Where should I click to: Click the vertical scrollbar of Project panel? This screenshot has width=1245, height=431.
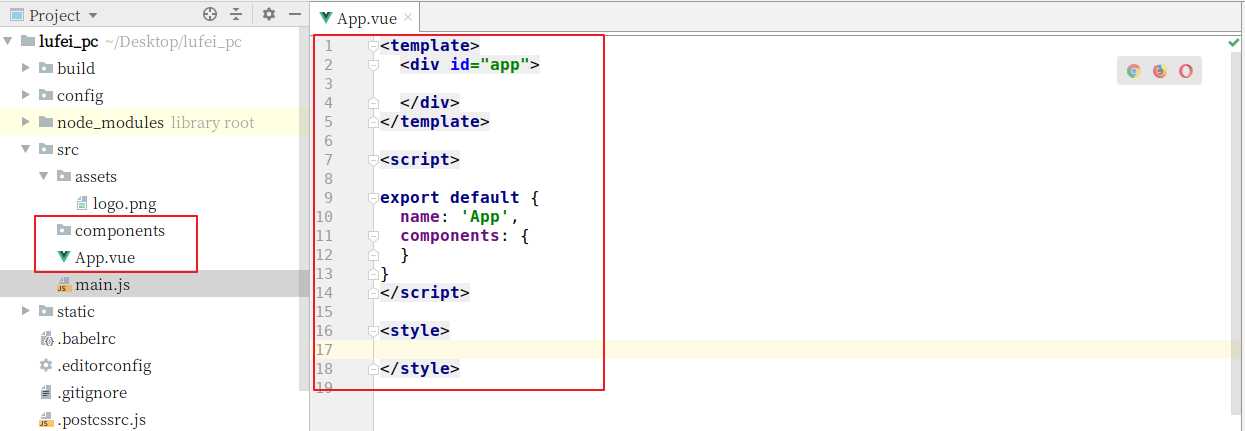point(304,212)
